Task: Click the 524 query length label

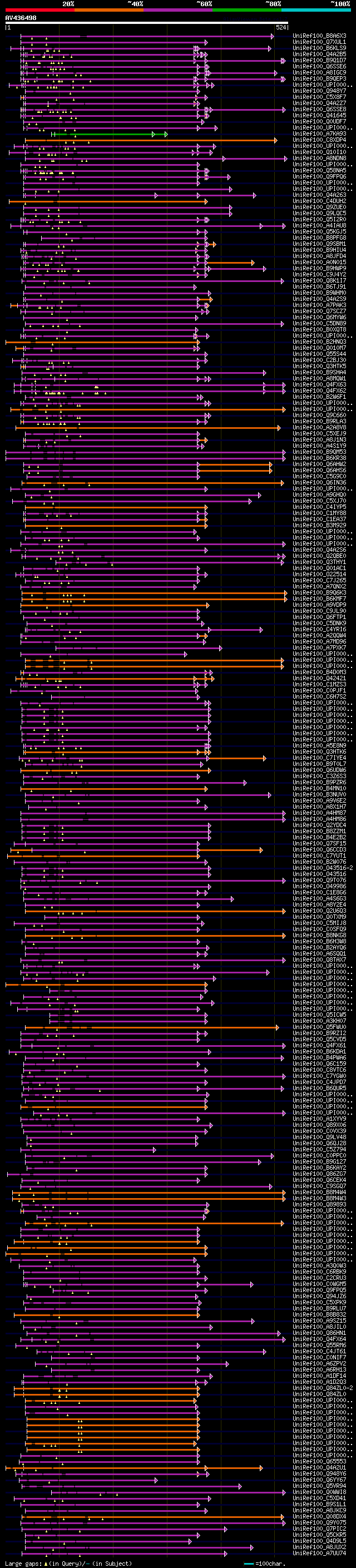Action: click(x=280, y=27)
